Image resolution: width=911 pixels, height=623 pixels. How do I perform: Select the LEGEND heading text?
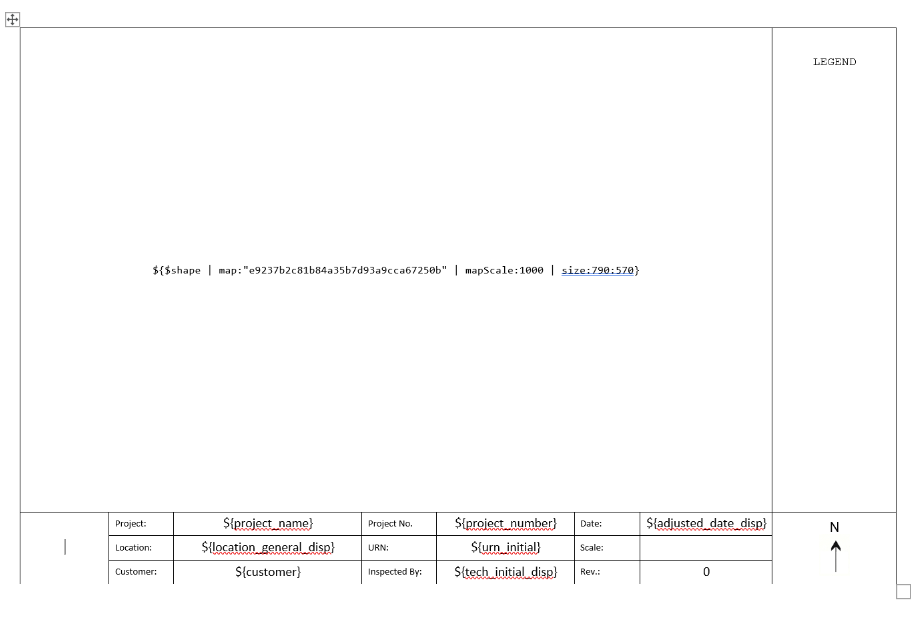(833, 61)
